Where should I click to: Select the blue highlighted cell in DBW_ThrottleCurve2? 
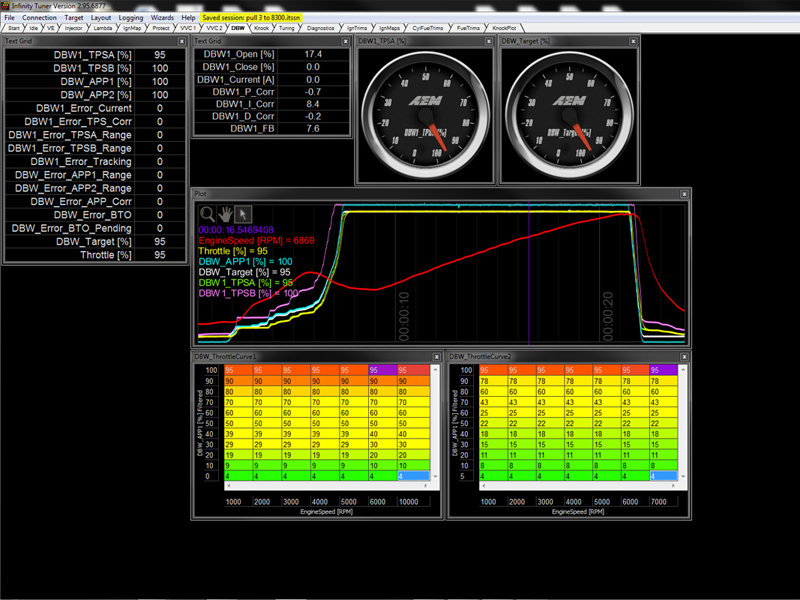pos(663,476)
